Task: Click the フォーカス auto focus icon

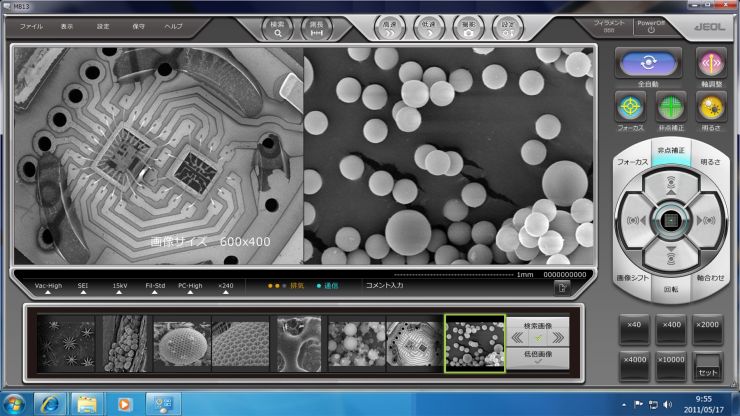Action: click(631, 108)
